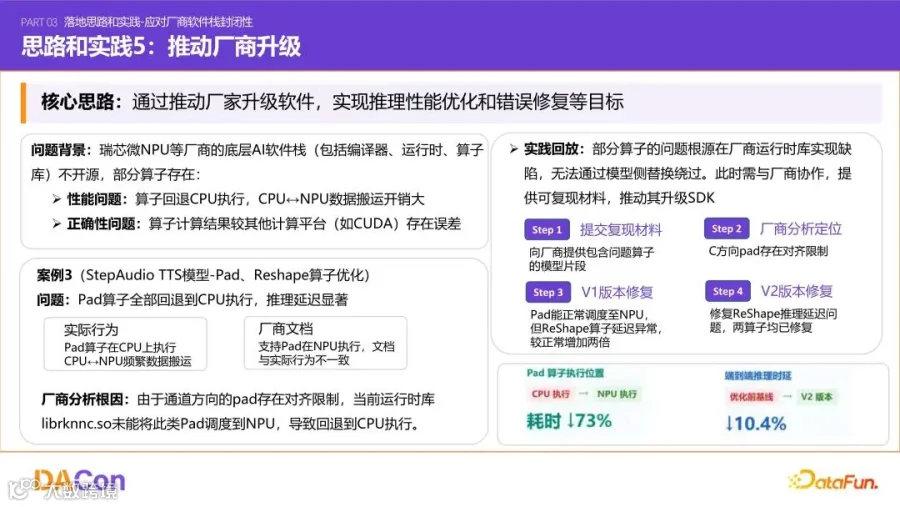Click the Step 1 badge
Viewport: 900px width, 507px height.
[546, 230]
